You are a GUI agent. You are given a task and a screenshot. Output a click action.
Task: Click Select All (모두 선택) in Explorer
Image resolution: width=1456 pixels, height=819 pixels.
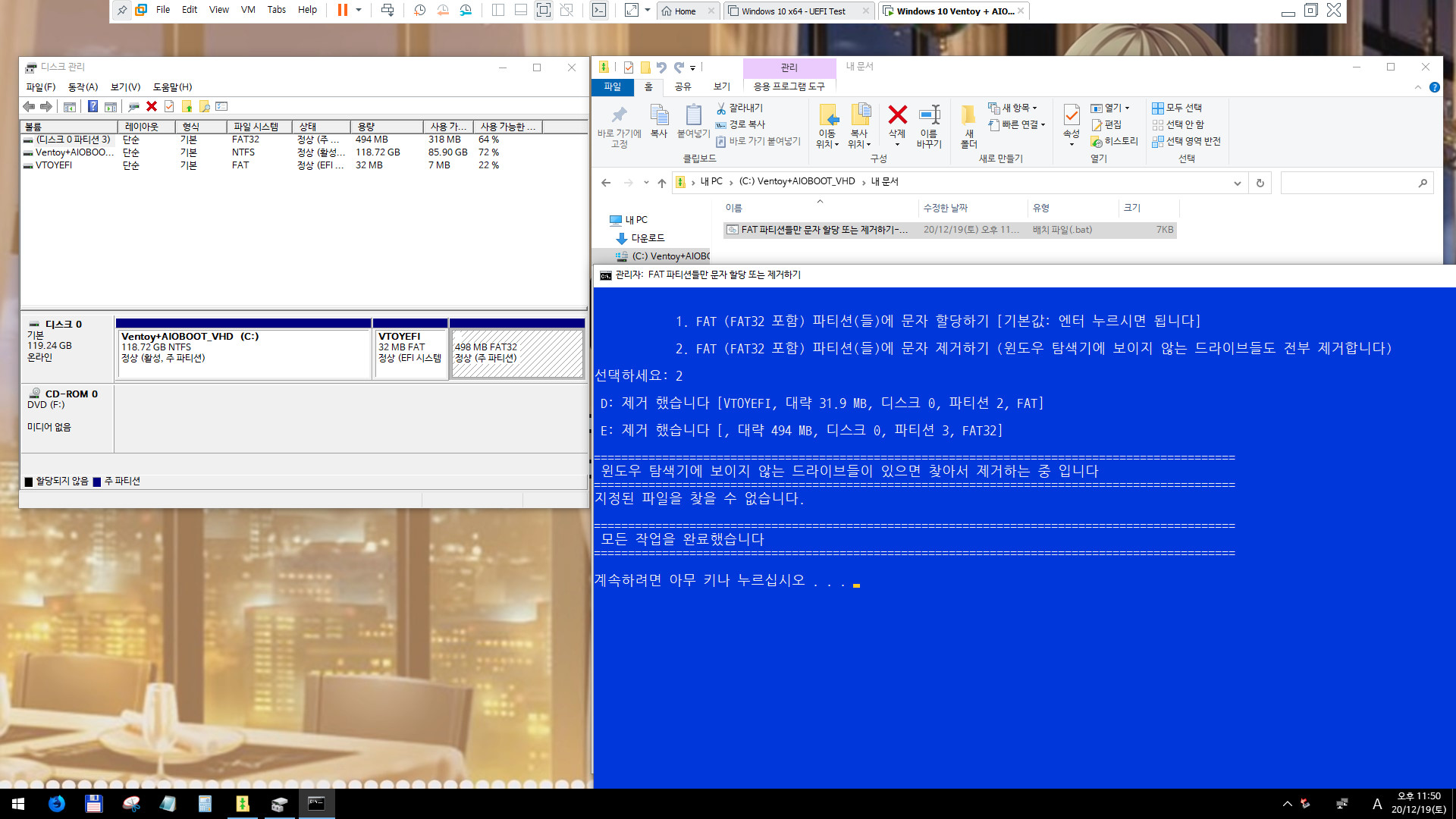point(1177,108)
